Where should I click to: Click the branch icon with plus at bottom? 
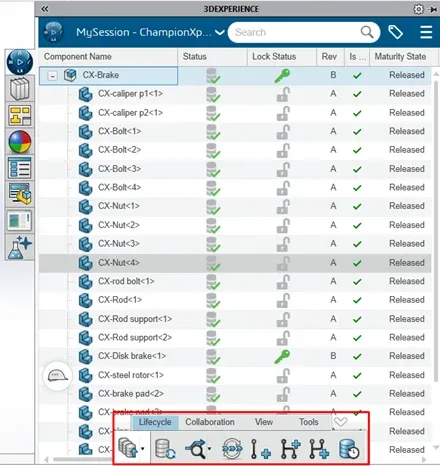click(319, 449)
